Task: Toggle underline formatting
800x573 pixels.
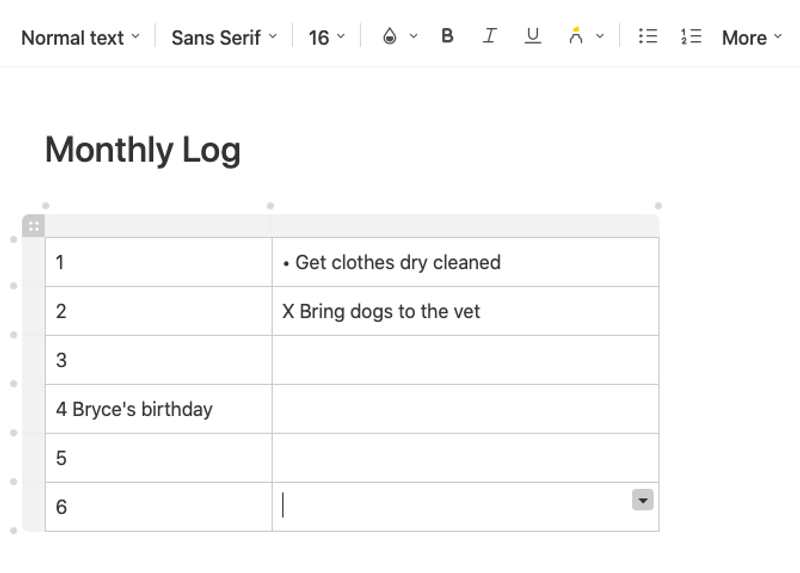Action: [533, 37]
